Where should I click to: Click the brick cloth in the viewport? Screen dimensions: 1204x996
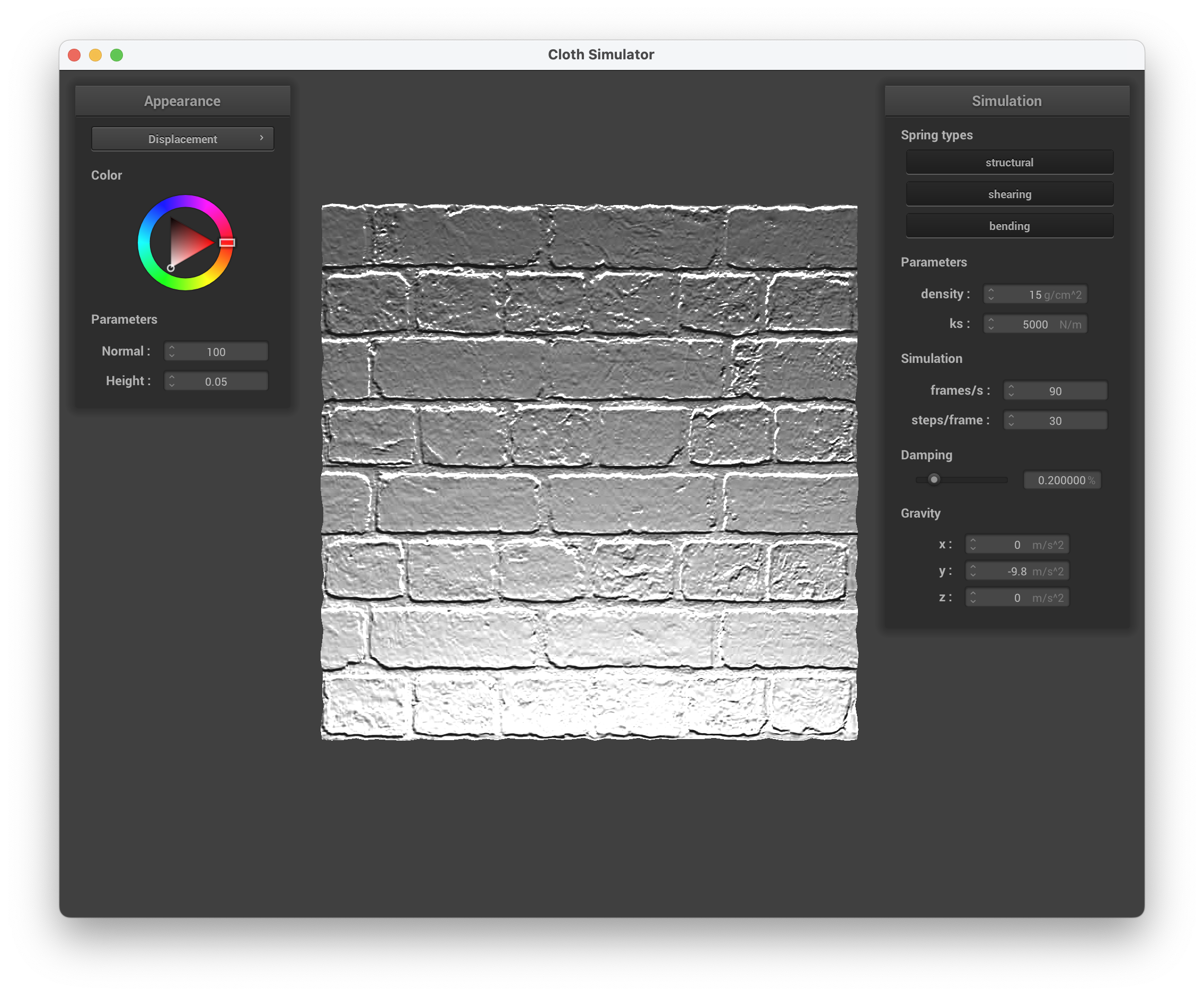coord(589,472)
